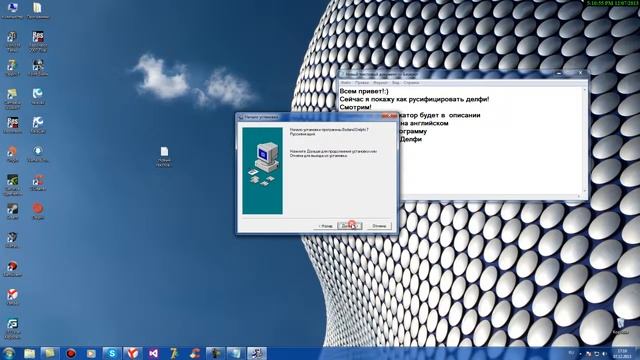640x360 pixels.
Task: Select the Yandex shortcut on the desktop
Action: coord(13,296)
